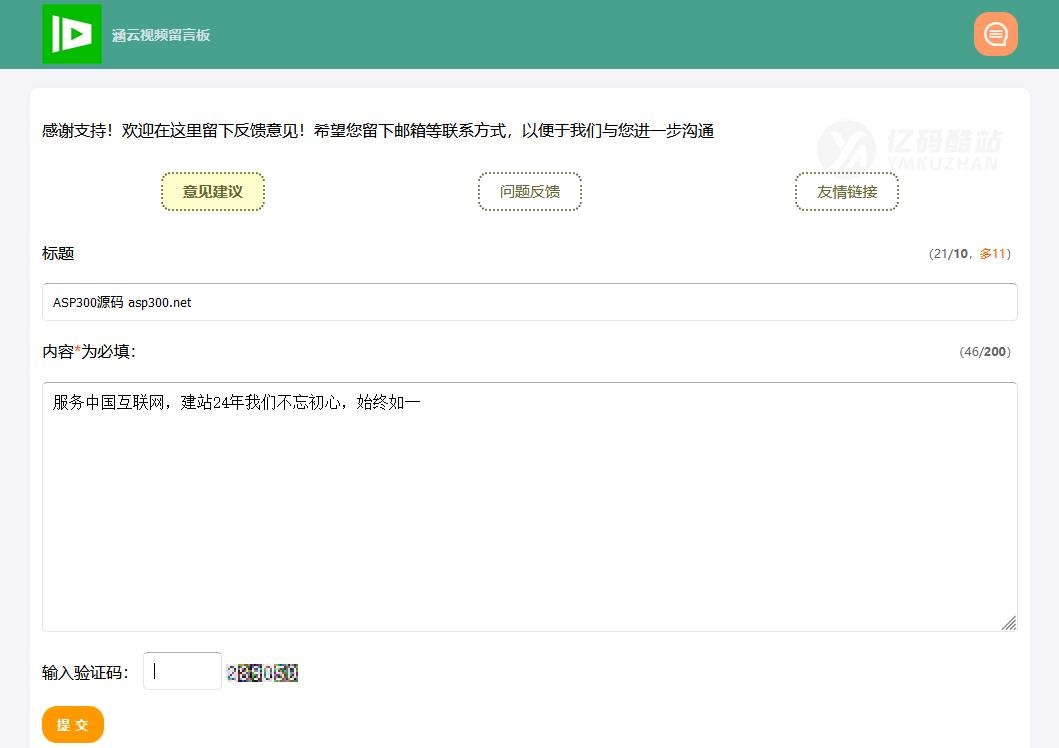Select the 问题反馈 category tab
Image resolution: width=1059 pixels, height=748 pixels.
click(x=530, y=192)
